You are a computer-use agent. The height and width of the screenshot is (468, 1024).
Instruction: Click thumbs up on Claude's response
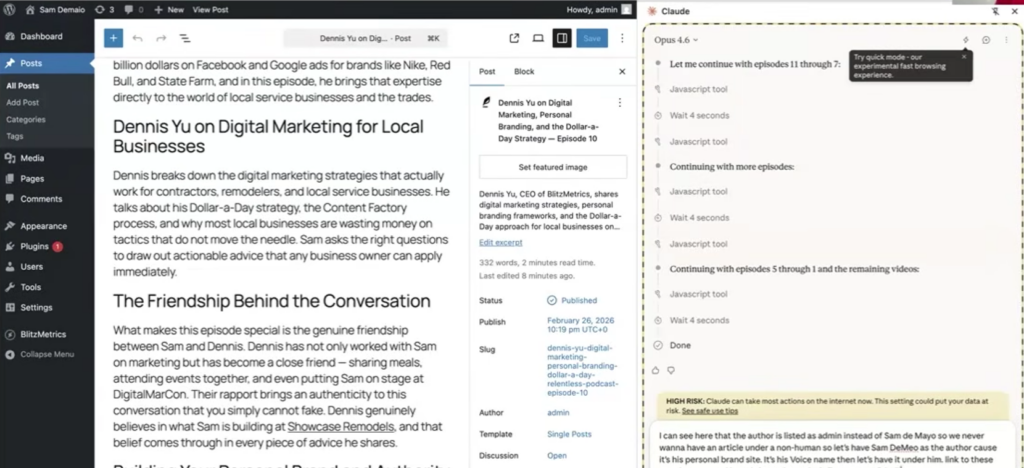tap(657, 370)
